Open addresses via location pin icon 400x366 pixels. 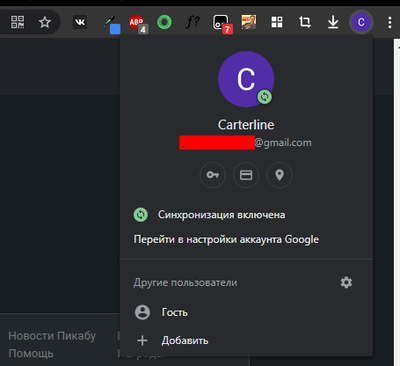(279, 175)
